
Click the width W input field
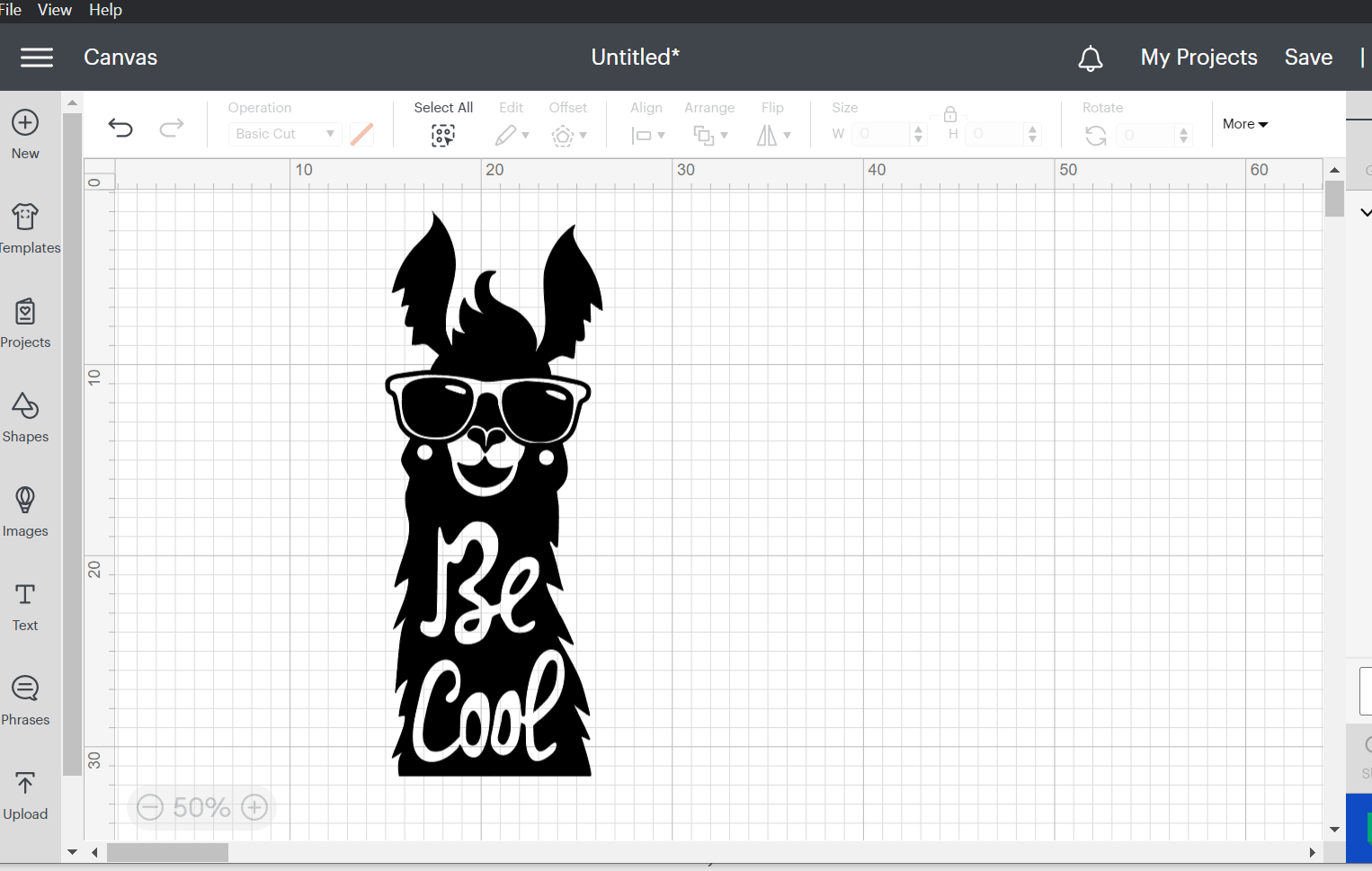882,134
